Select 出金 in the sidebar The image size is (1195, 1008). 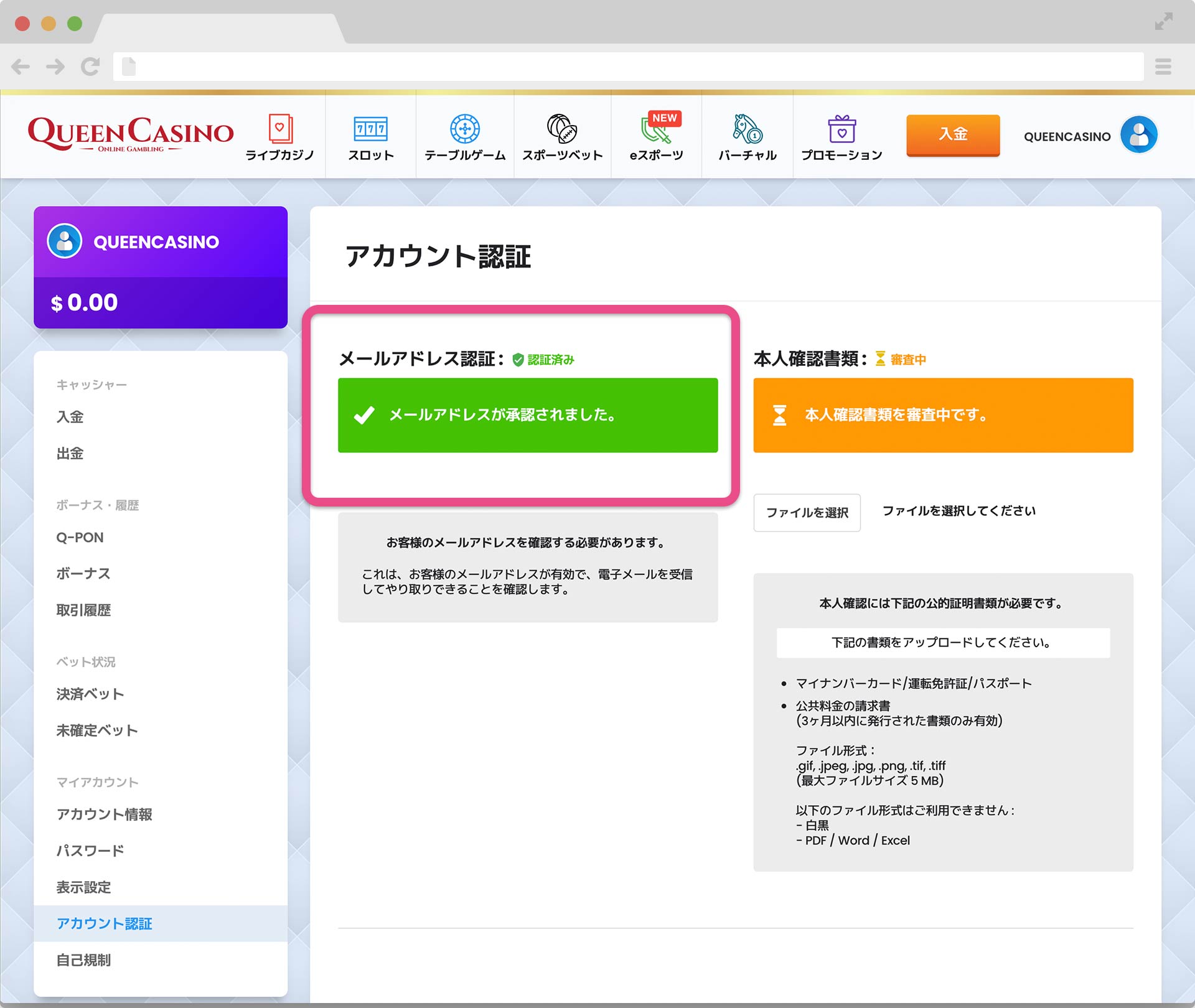(70, 454)
